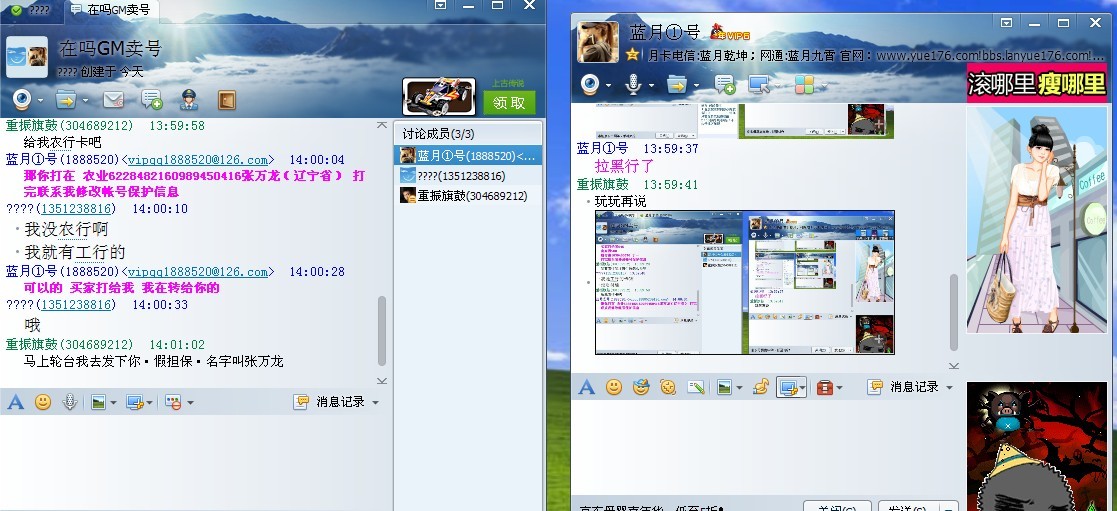Expand message blocking dropdown in discussion window

(x=190, y=403)
